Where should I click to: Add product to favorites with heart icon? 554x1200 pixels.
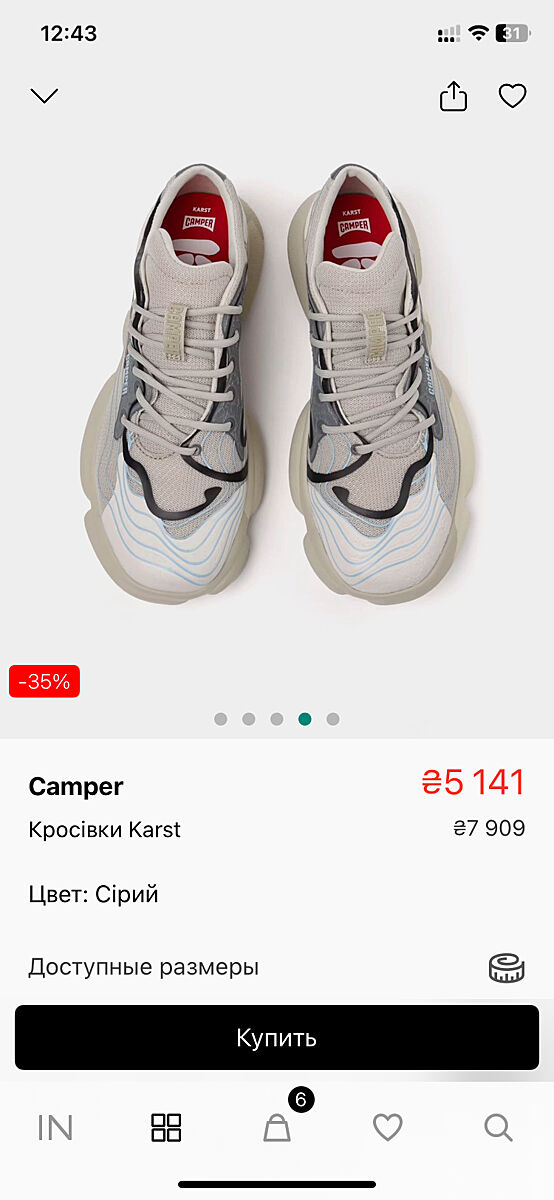512,96
